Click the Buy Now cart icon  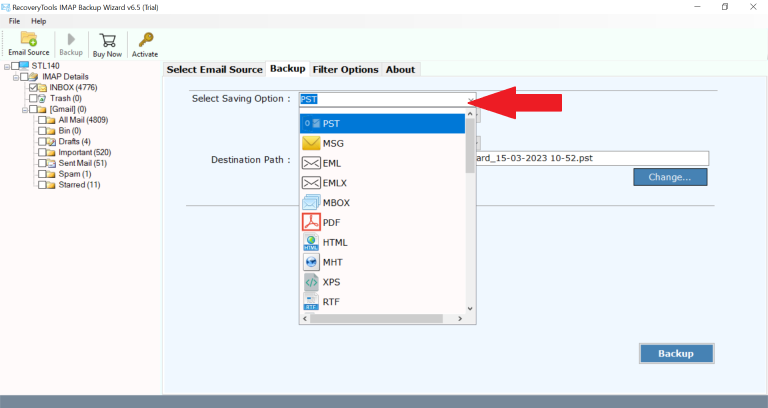(107, 40)
